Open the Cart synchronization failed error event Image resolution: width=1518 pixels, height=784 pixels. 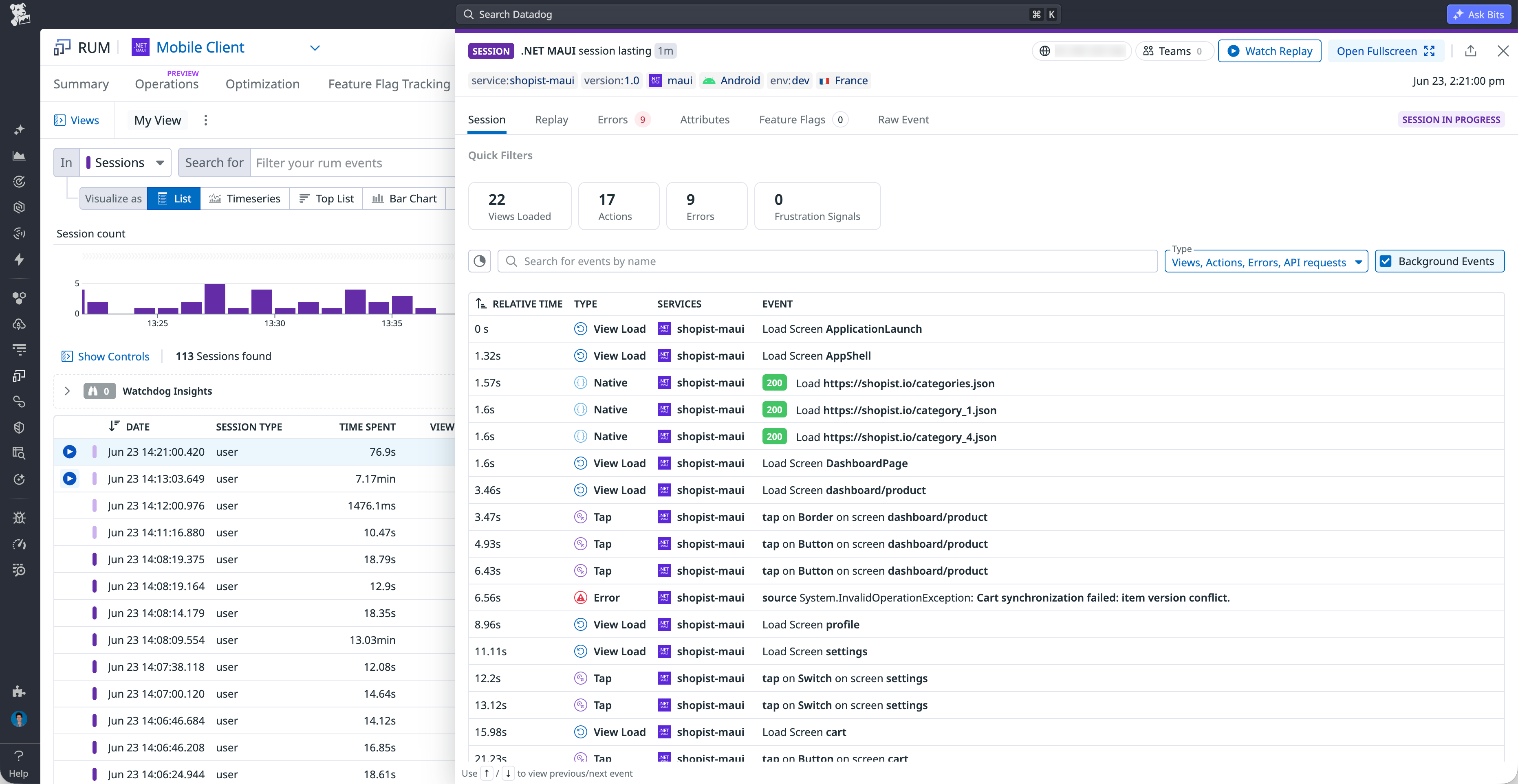(987, 598)
